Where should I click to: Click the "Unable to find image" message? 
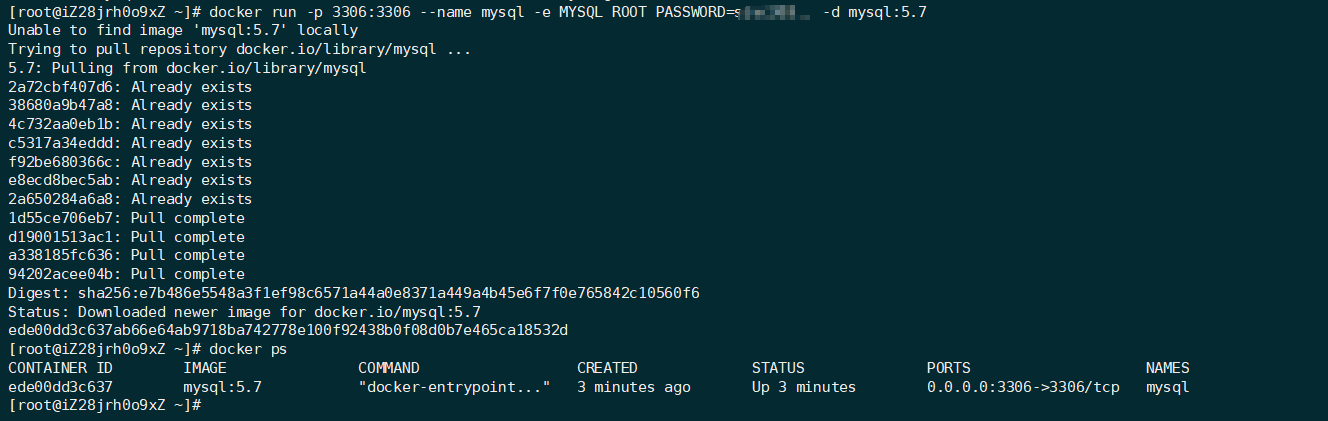(182, 31)
